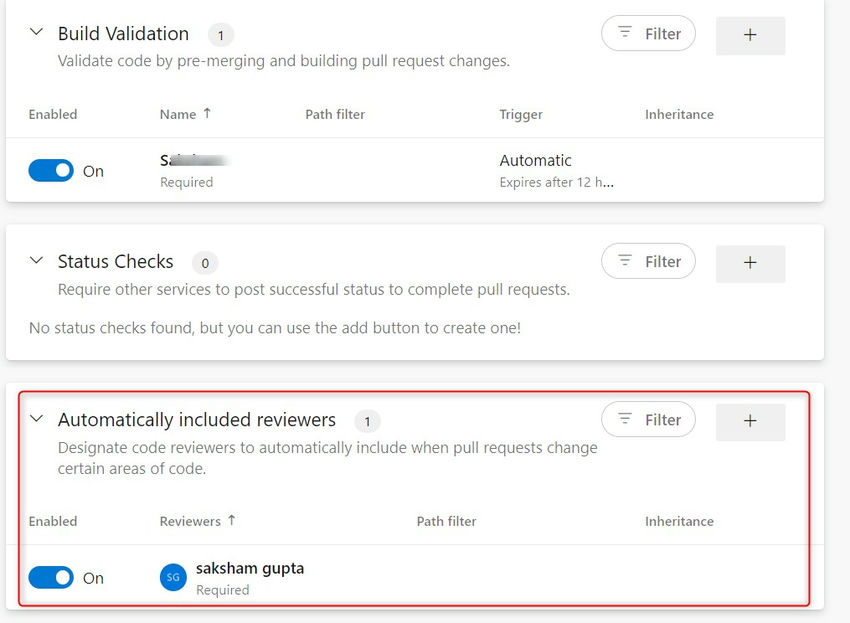The image size is (850, 623).
Task: Collapse the Build Validation section
Action: (37, 32)
